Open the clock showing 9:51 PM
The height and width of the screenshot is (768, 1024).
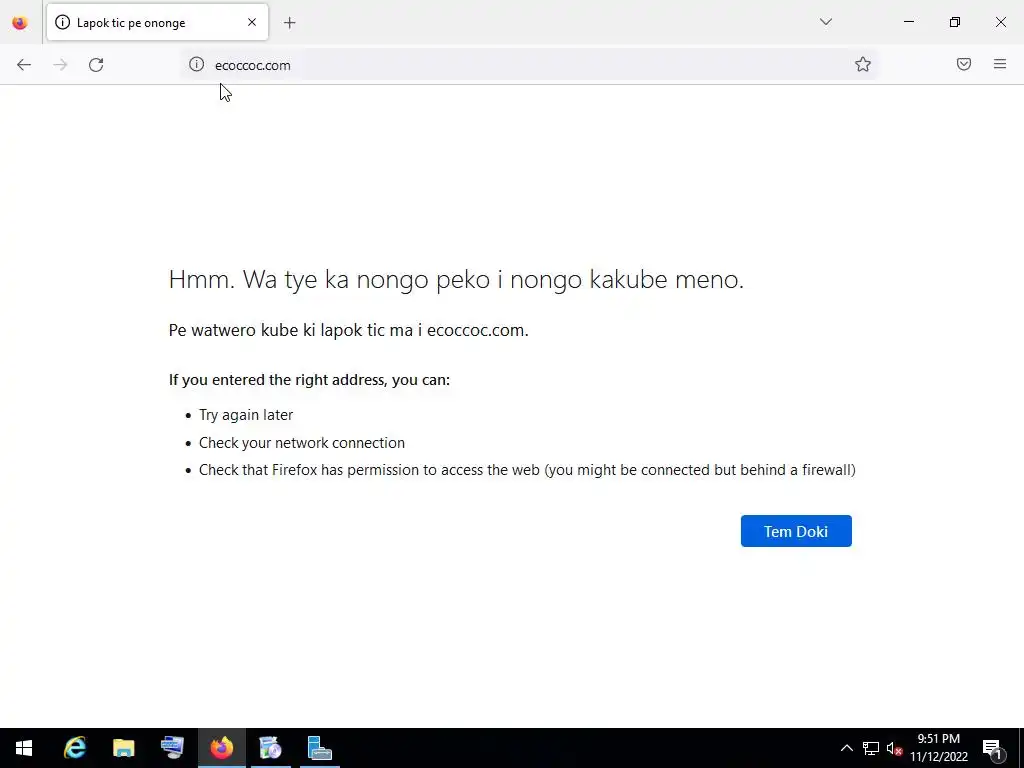point(938,748)
